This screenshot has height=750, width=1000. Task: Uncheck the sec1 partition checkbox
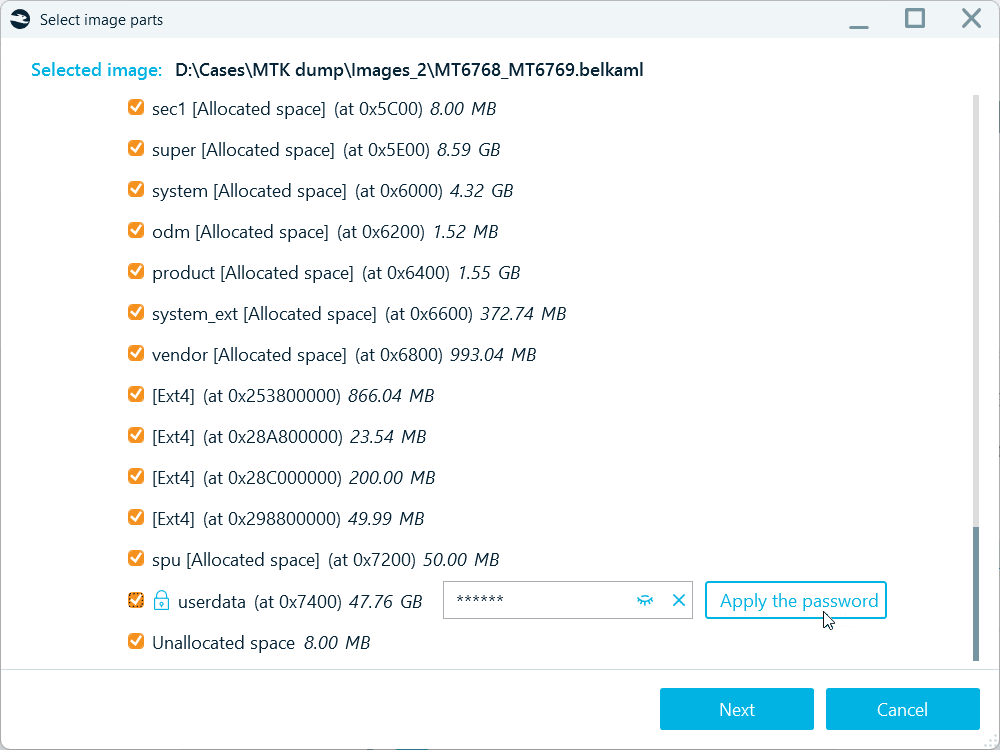(136, 107)
